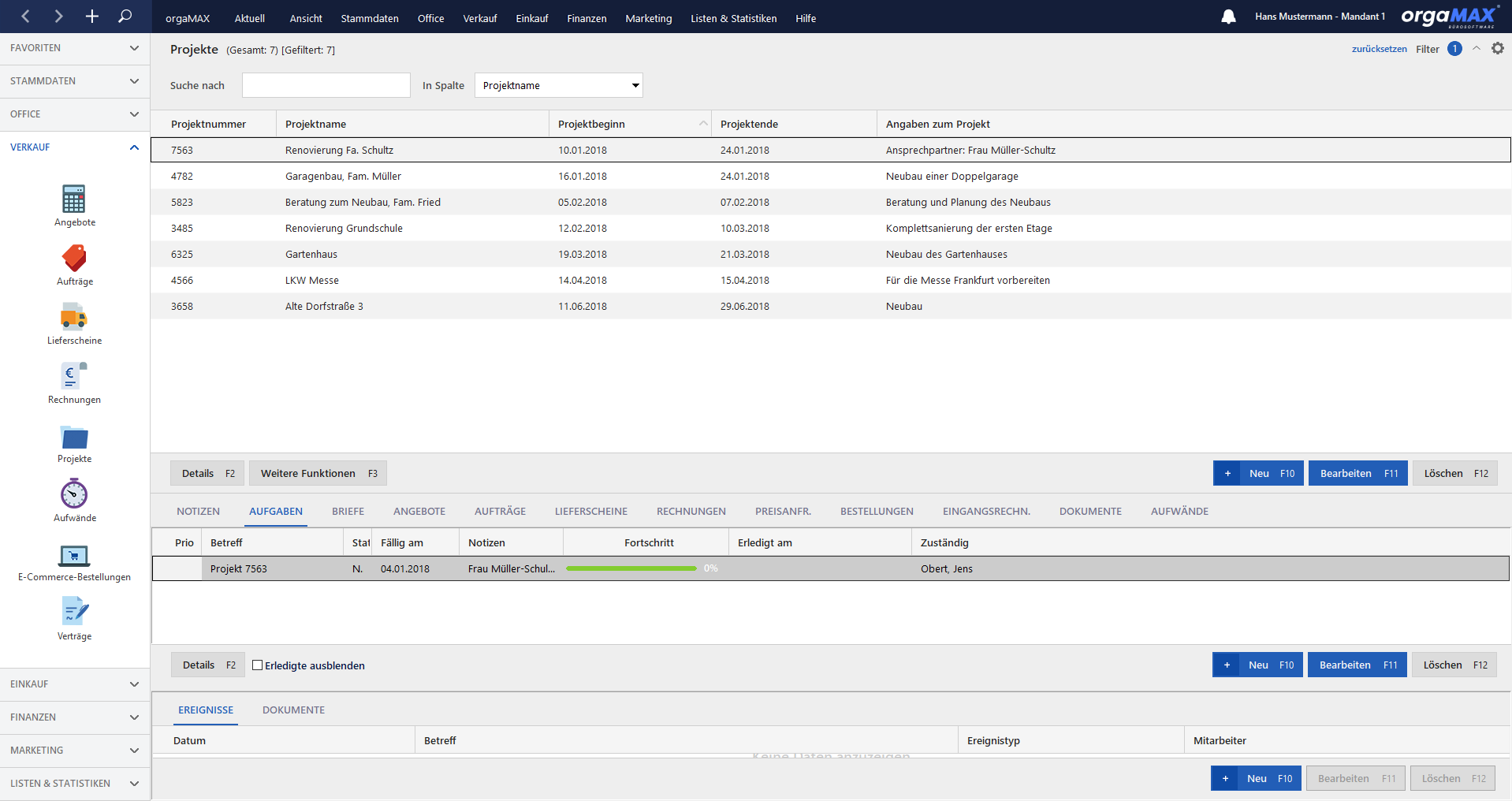1512x801 pixels.
Task: Open E-Commerce-Bestellungen laptop icon
Action: point(74,555)
